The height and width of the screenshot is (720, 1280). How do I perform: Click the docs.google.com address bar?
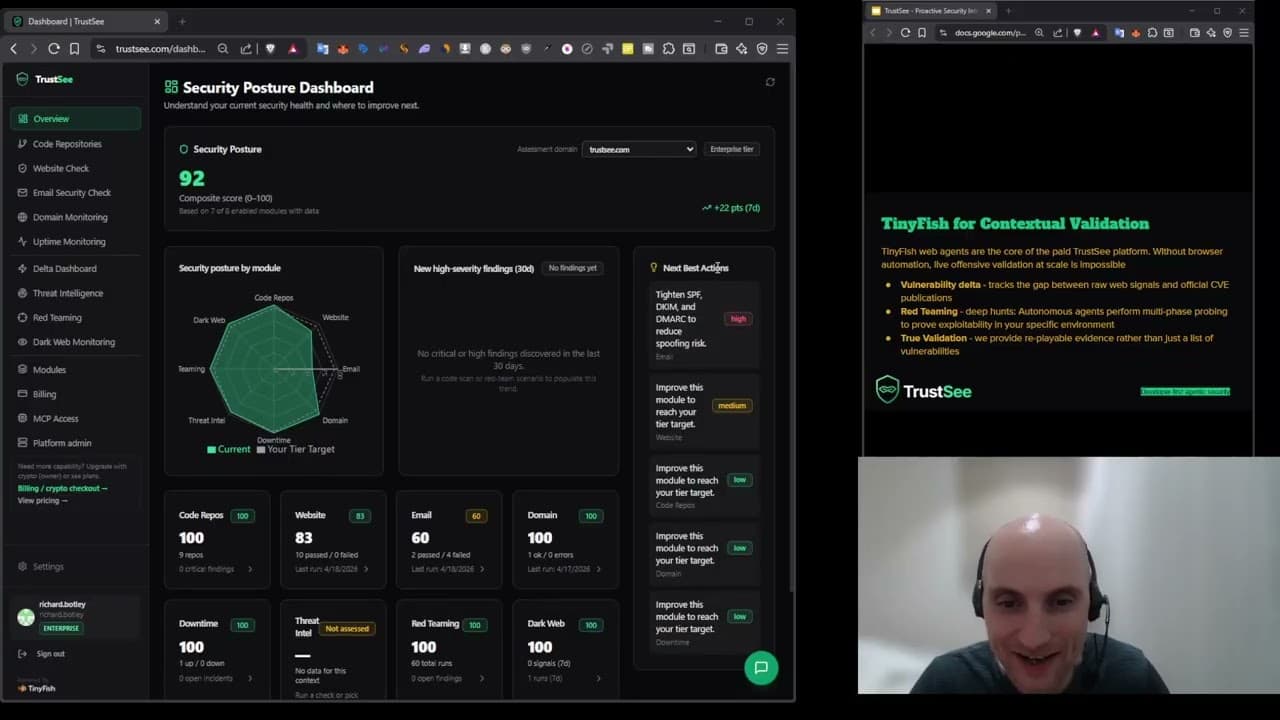tap(990, 33)
